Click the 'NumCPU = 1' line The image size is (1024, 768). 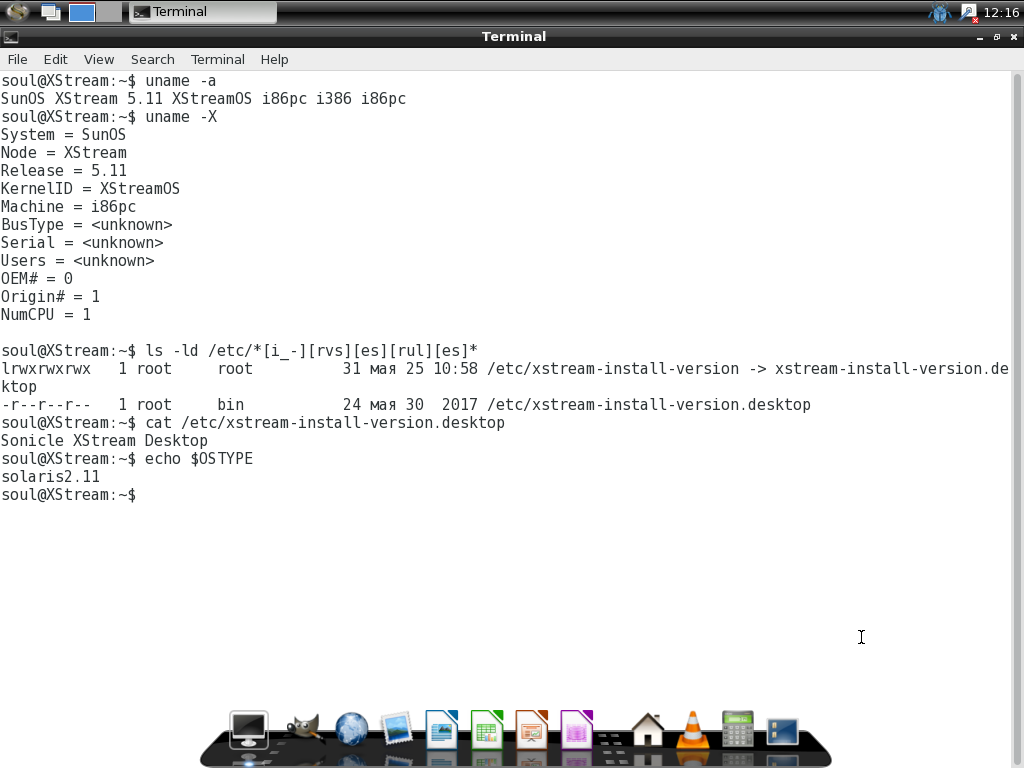pos(46,315)
